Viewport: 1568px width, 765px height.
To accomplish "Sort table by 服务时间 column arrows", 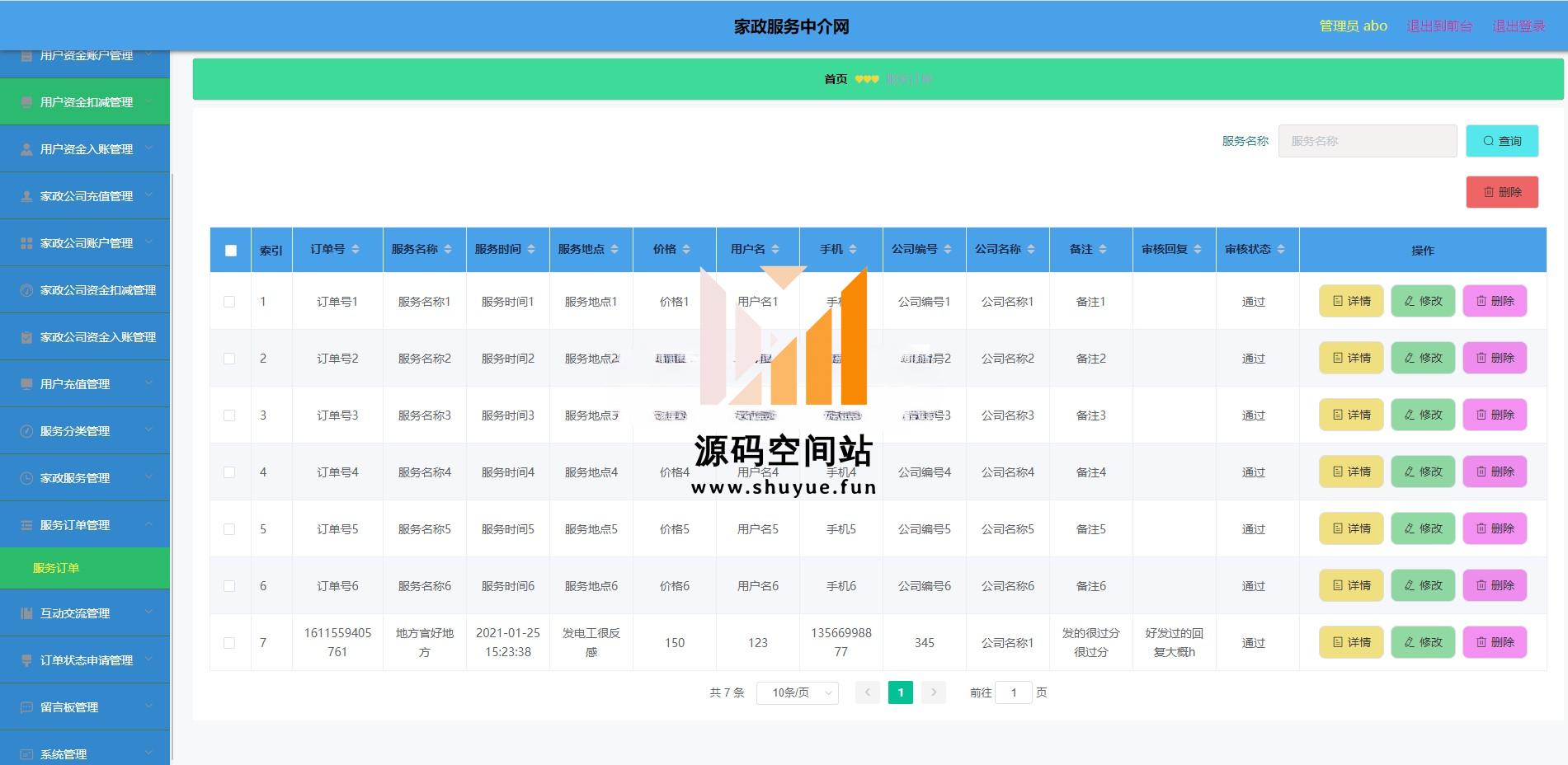I will [x=531, y=249].
